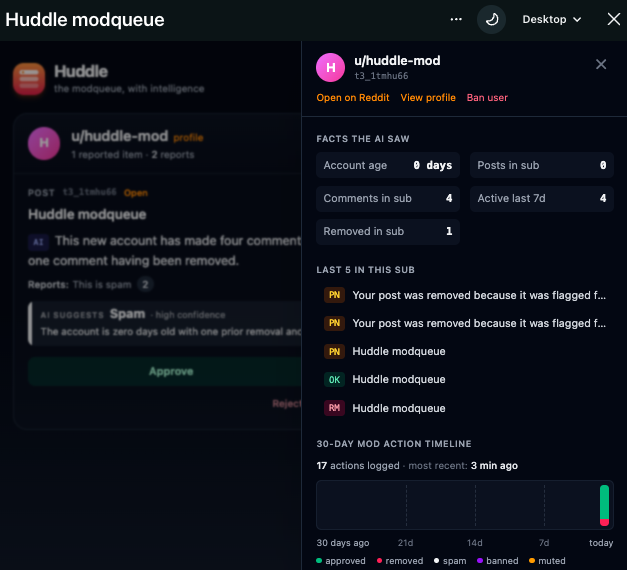Click the muted legend orange dot

click(x=532, y=561)
